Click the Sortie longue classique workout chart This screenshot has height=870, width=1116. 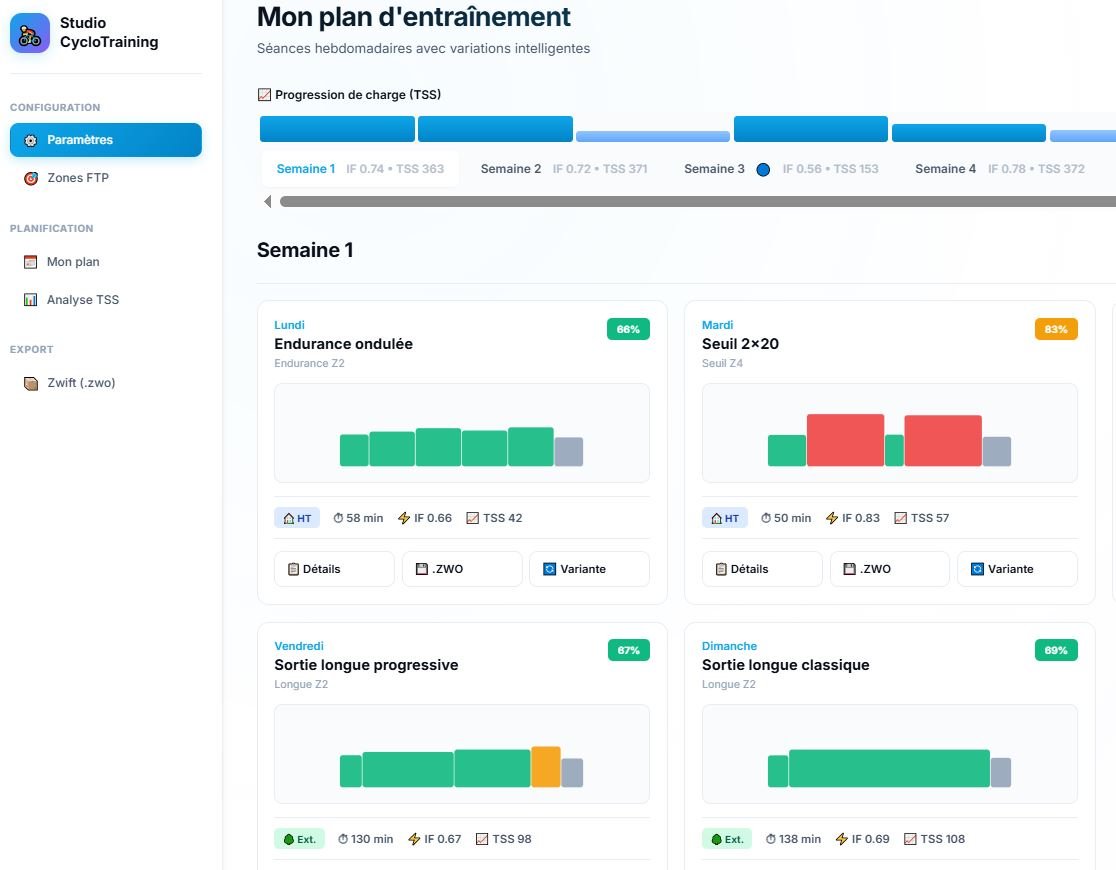pos(889,754)
